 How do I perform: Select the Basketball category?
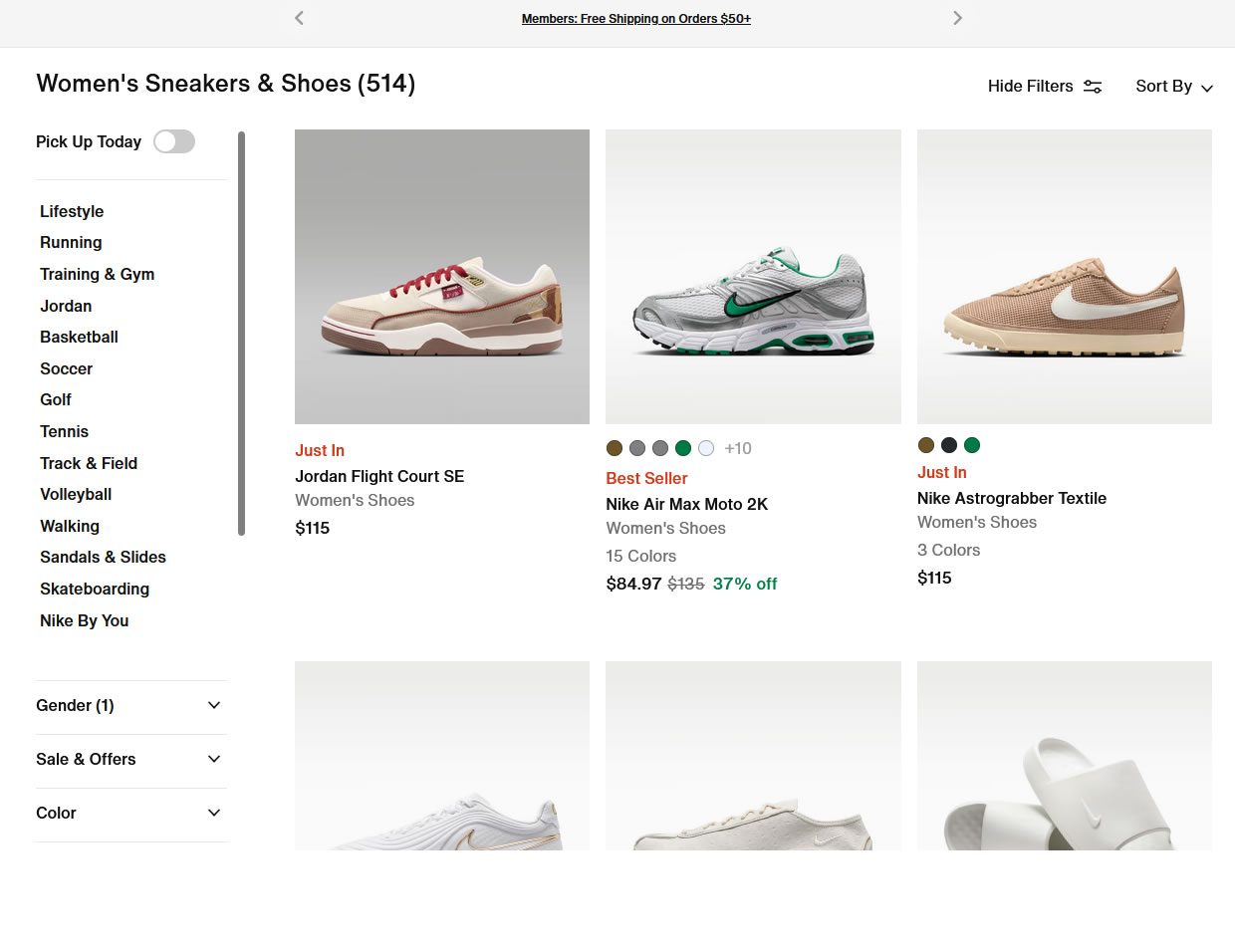point(79,338)
